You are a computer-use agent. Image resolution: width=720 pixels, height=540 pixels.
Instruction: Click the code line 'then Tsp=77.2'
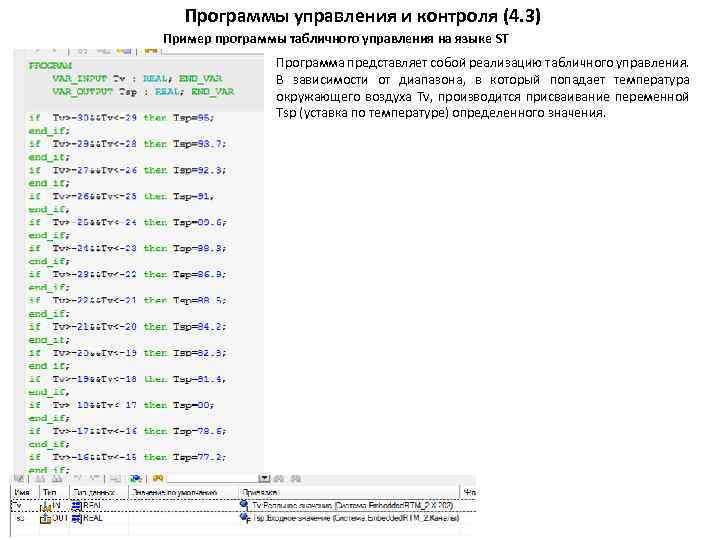185,457
